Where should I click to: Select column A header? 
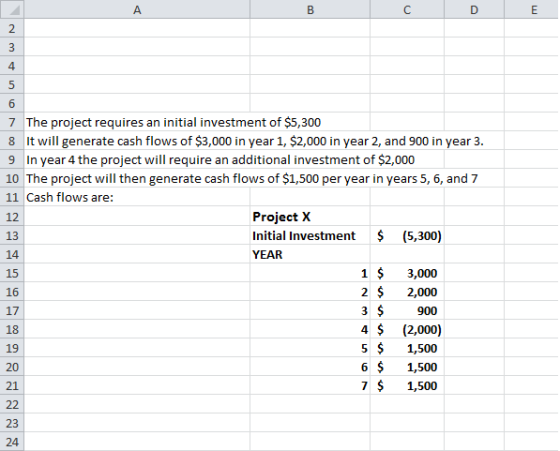coord(137,9)
